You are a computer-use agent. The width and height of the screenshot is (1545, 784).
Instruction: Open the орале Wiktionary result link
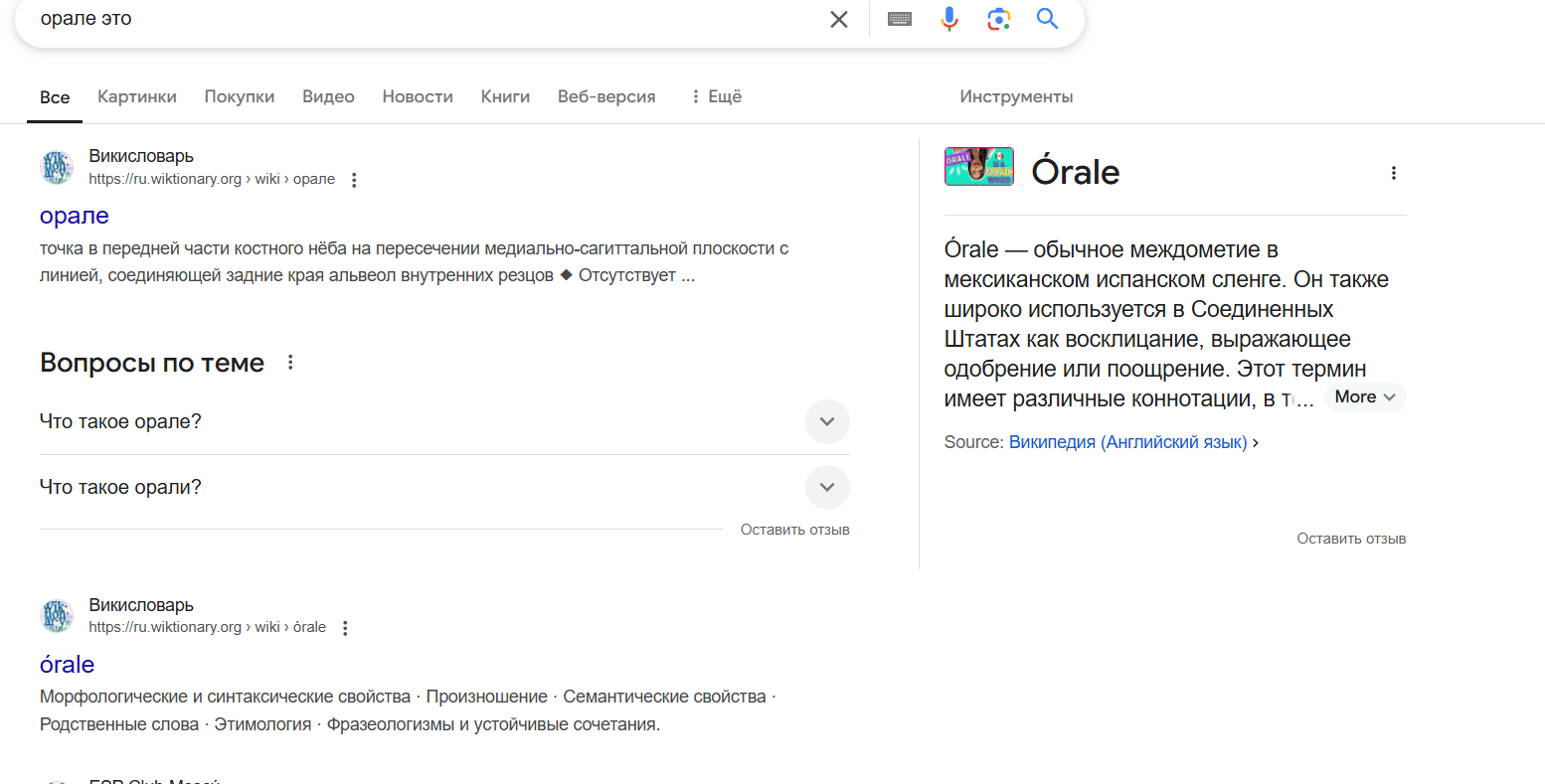tap(75, 216)
